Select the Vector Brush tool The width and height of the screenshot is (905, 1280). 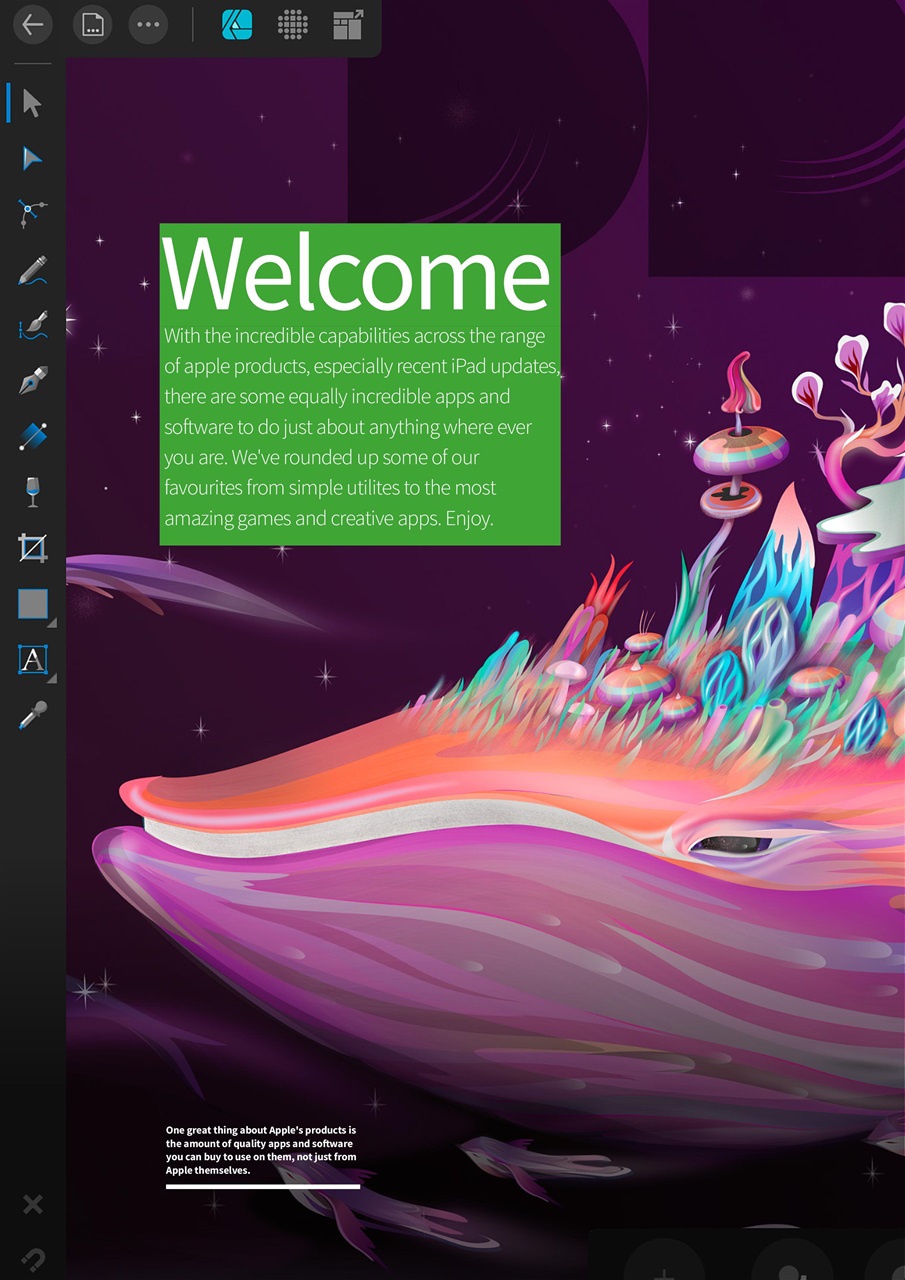click(33, 325)
